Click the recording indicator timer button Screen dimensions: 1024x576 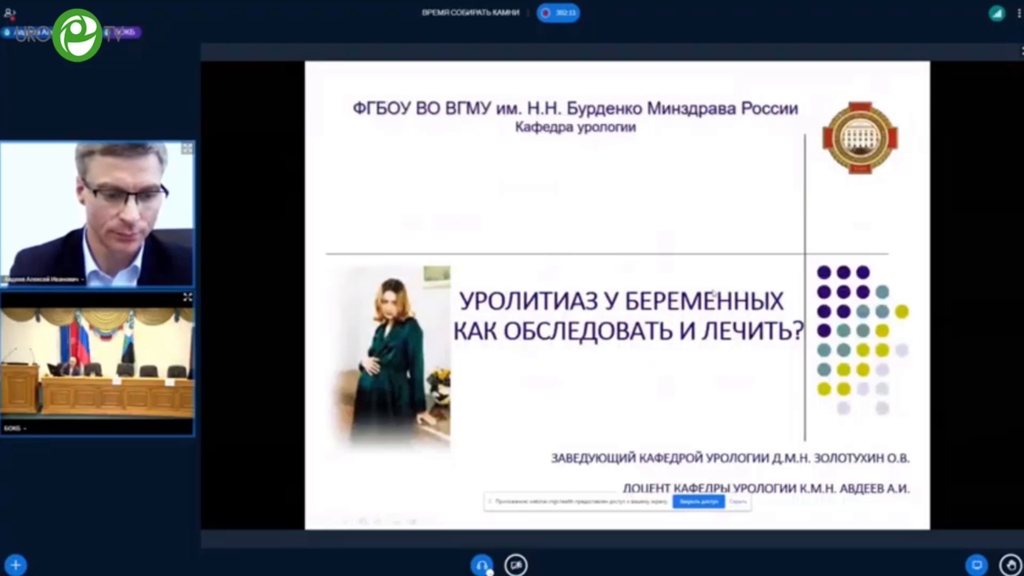click(558, 13)
